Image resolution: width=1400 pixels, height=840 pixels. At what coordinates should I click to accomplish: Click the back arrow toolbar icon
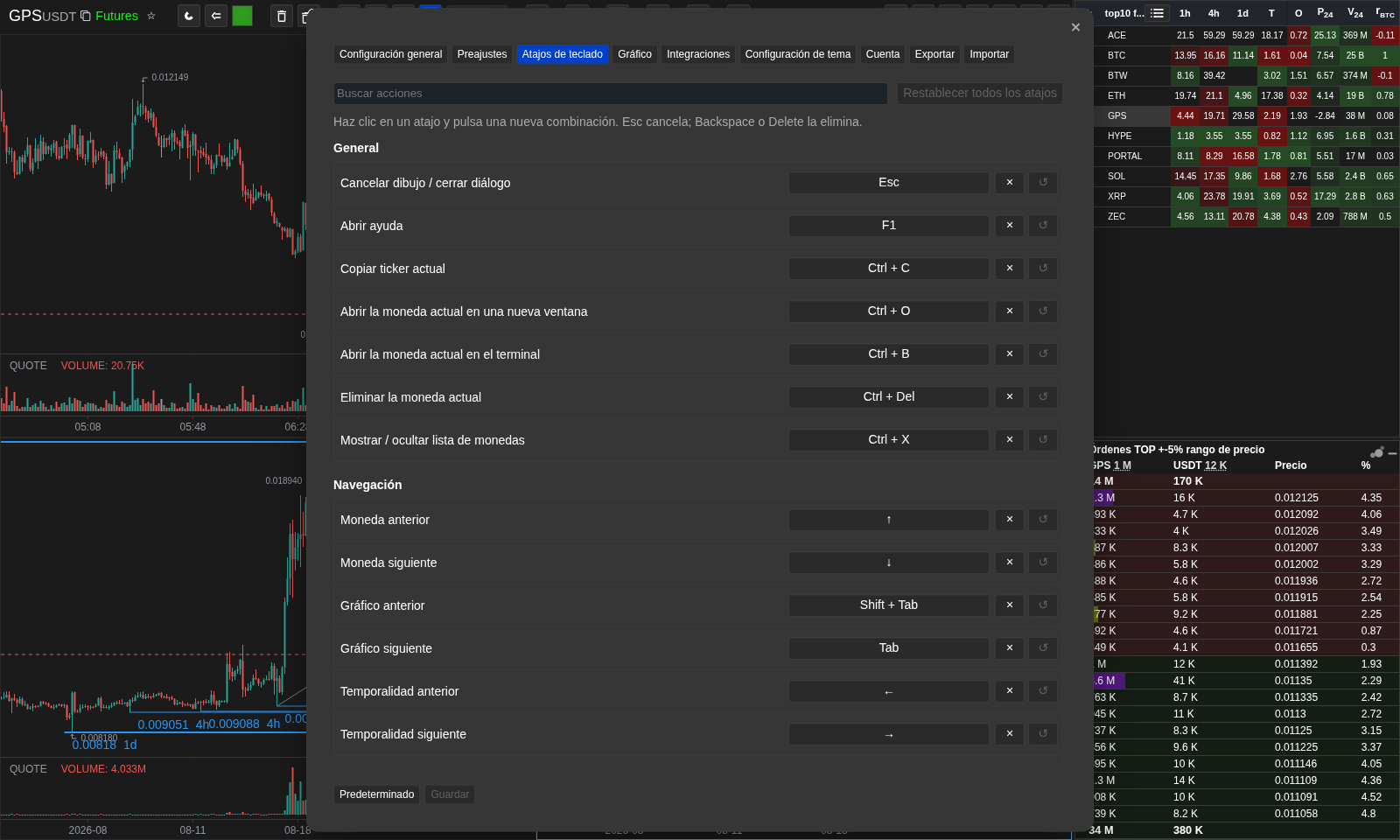[x=216, y=16]
